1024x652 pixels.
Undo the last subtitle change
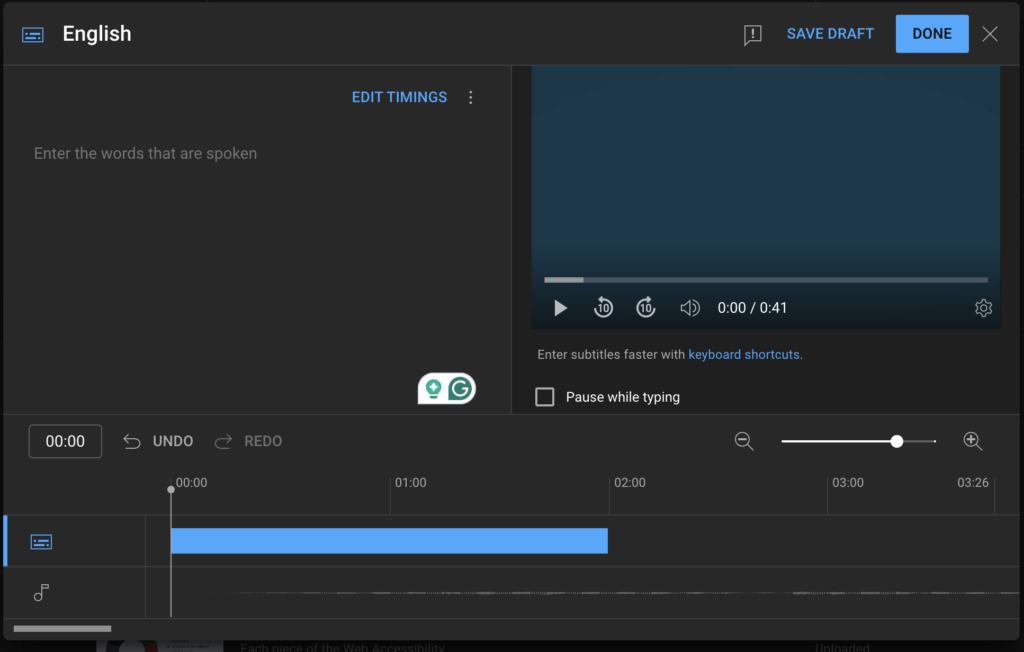click(160, 440)
